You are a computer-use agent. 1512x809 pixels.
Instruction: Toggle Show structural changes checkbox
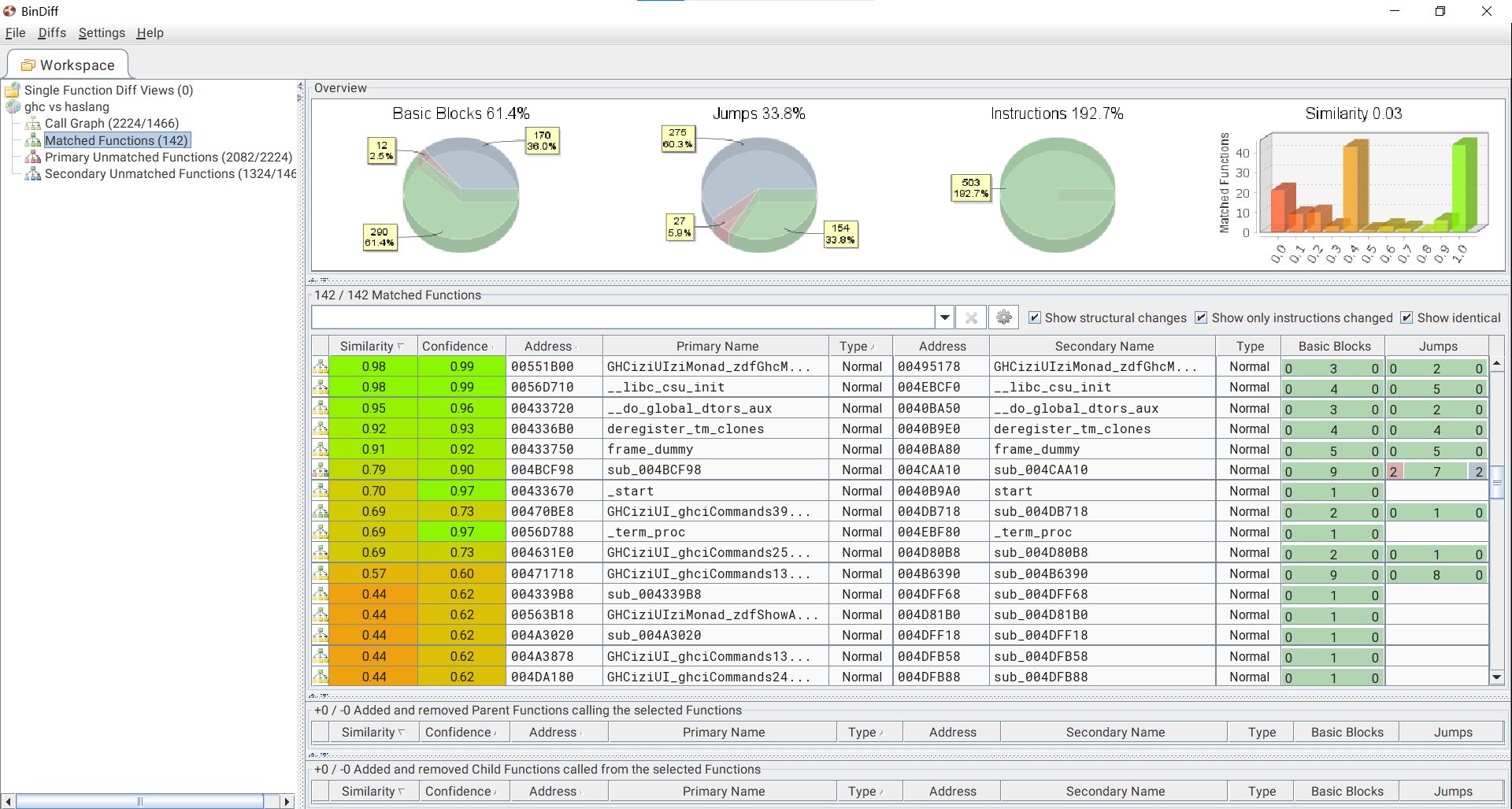(x=1035, y=317)
